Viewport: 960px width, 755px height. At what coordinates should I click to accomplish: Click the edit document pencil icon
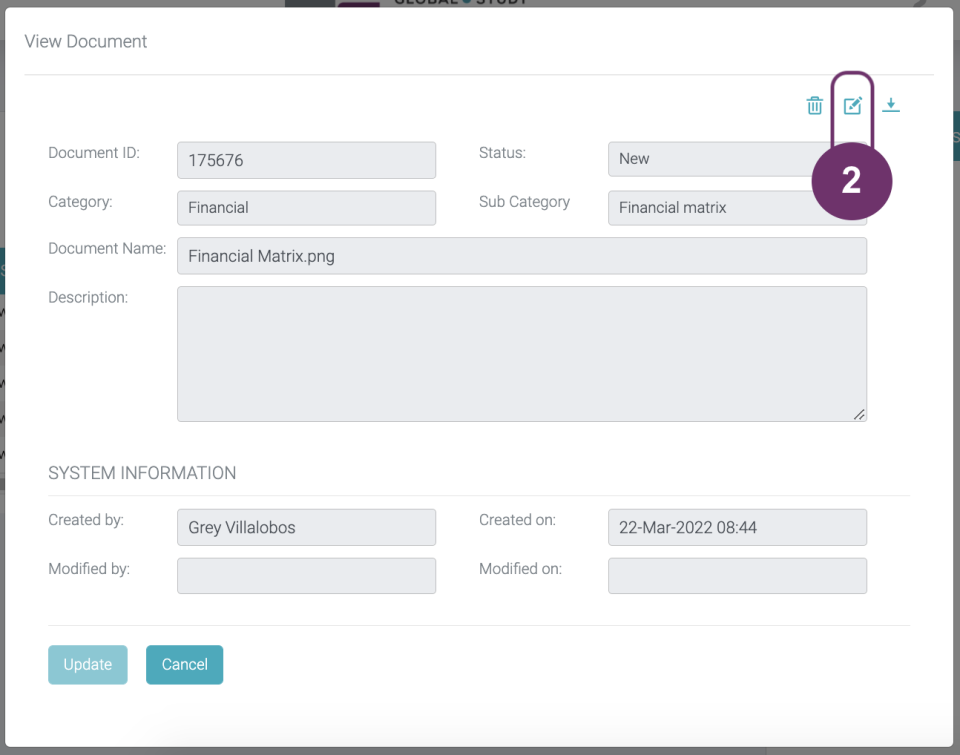852,106
